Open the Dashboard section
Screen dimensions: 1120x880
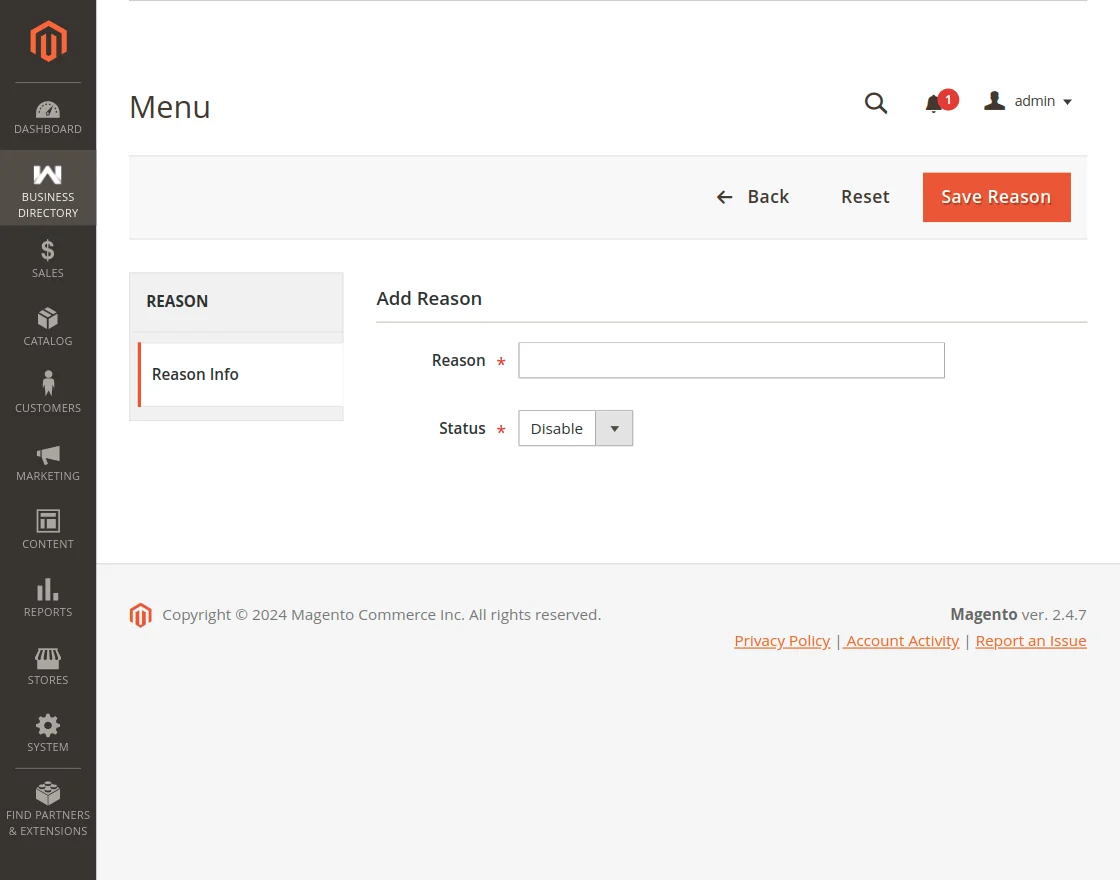[x=48, y=118]
